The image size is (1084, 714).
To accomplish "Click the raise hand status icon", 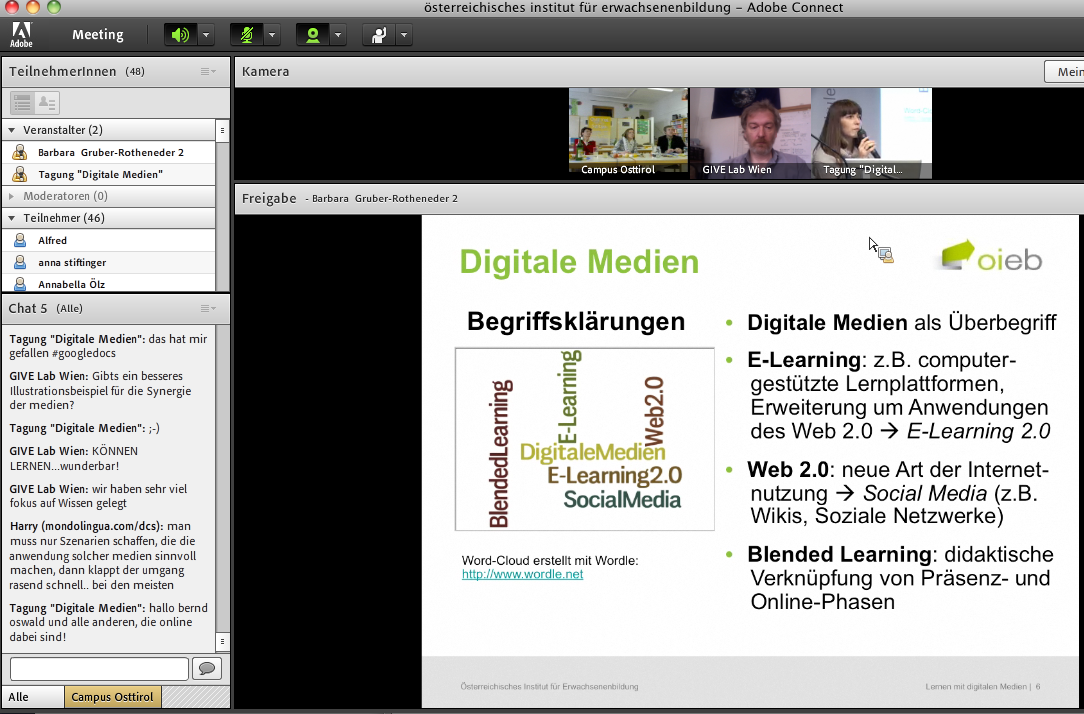I will tap(378, 35).
